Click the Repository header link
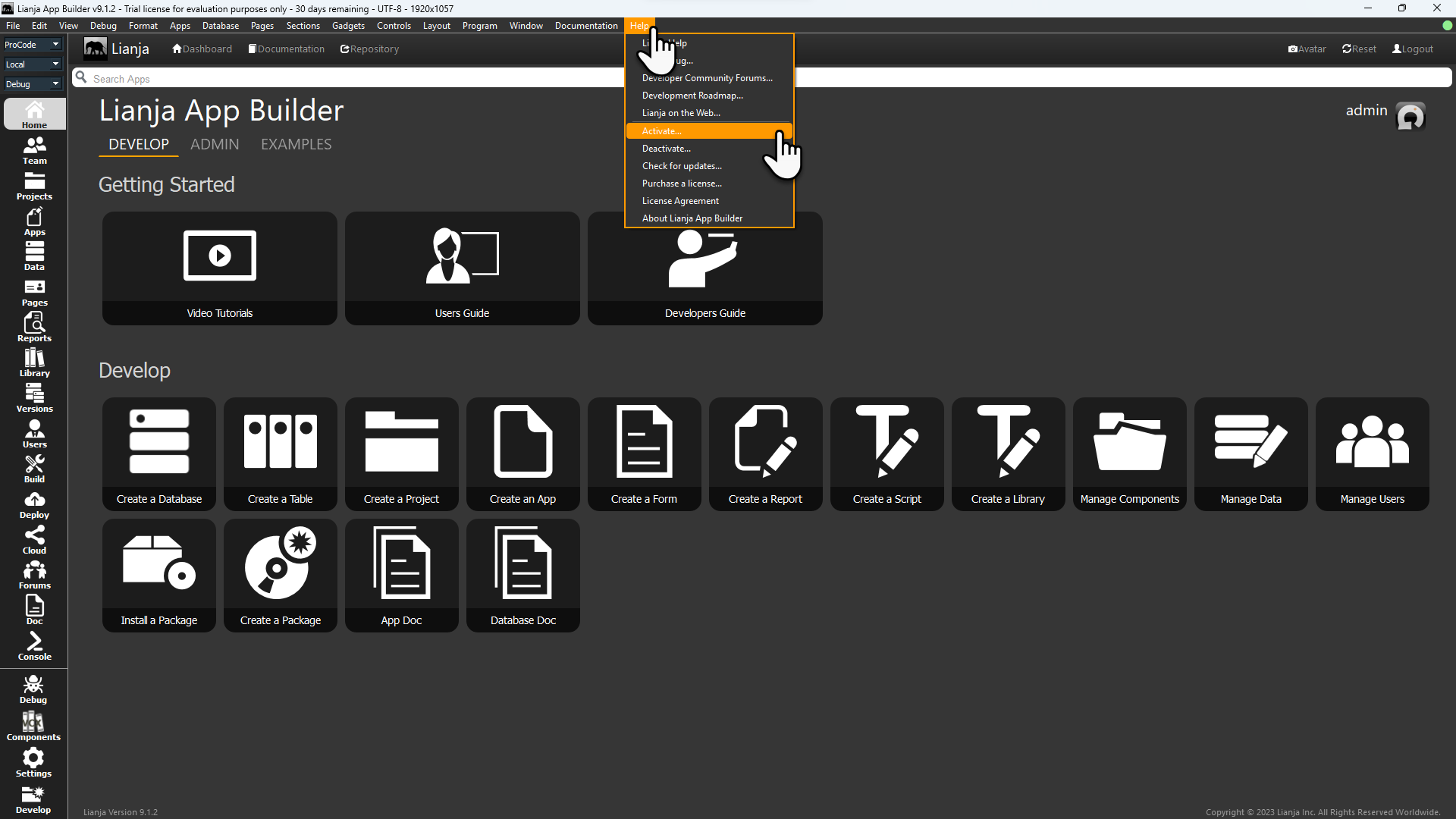 (369, 49)
